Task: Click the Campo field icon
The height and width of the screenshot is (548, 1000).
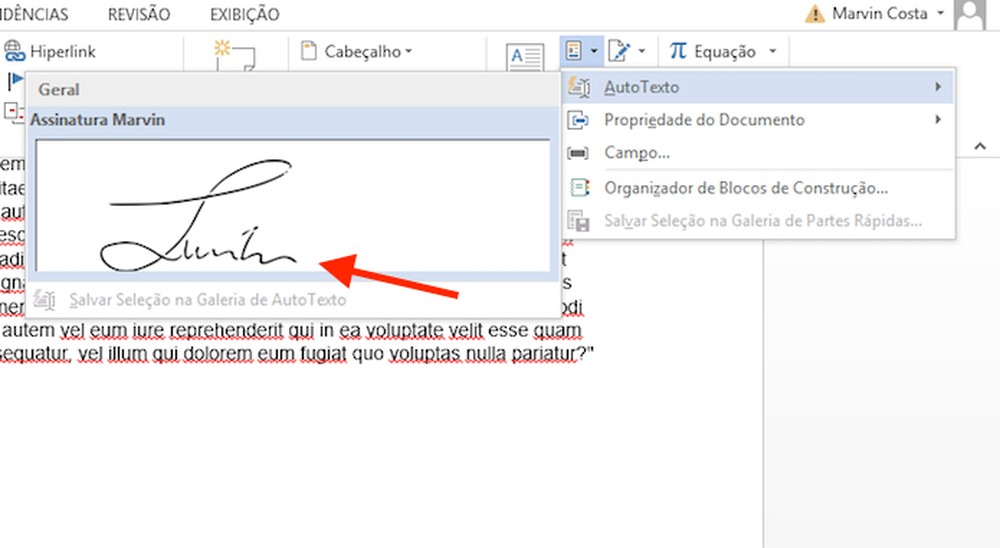Action: coord(578,153)
